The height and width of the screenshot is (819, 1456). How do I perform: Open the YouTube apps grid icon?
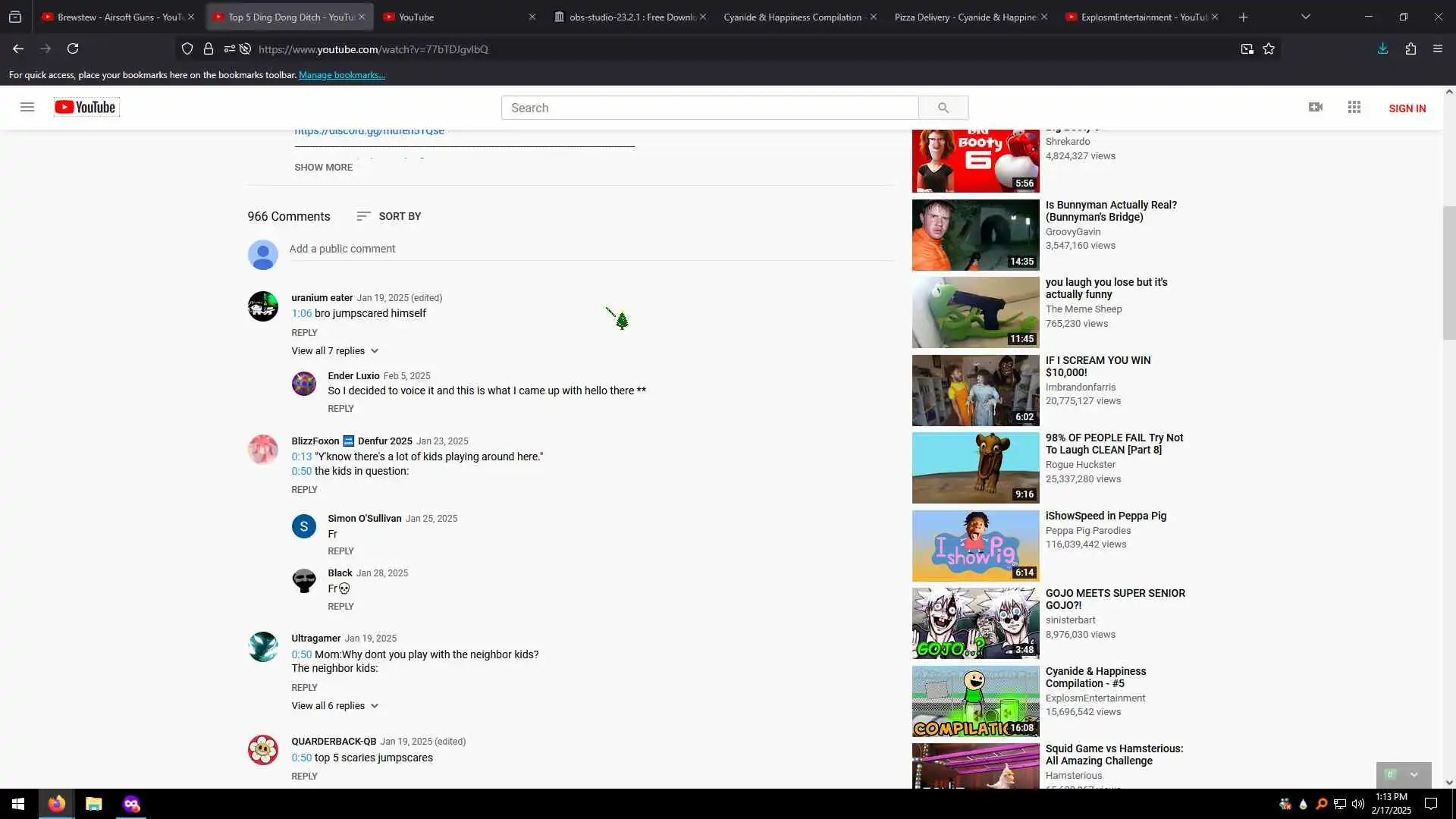tap(1354, 107)
